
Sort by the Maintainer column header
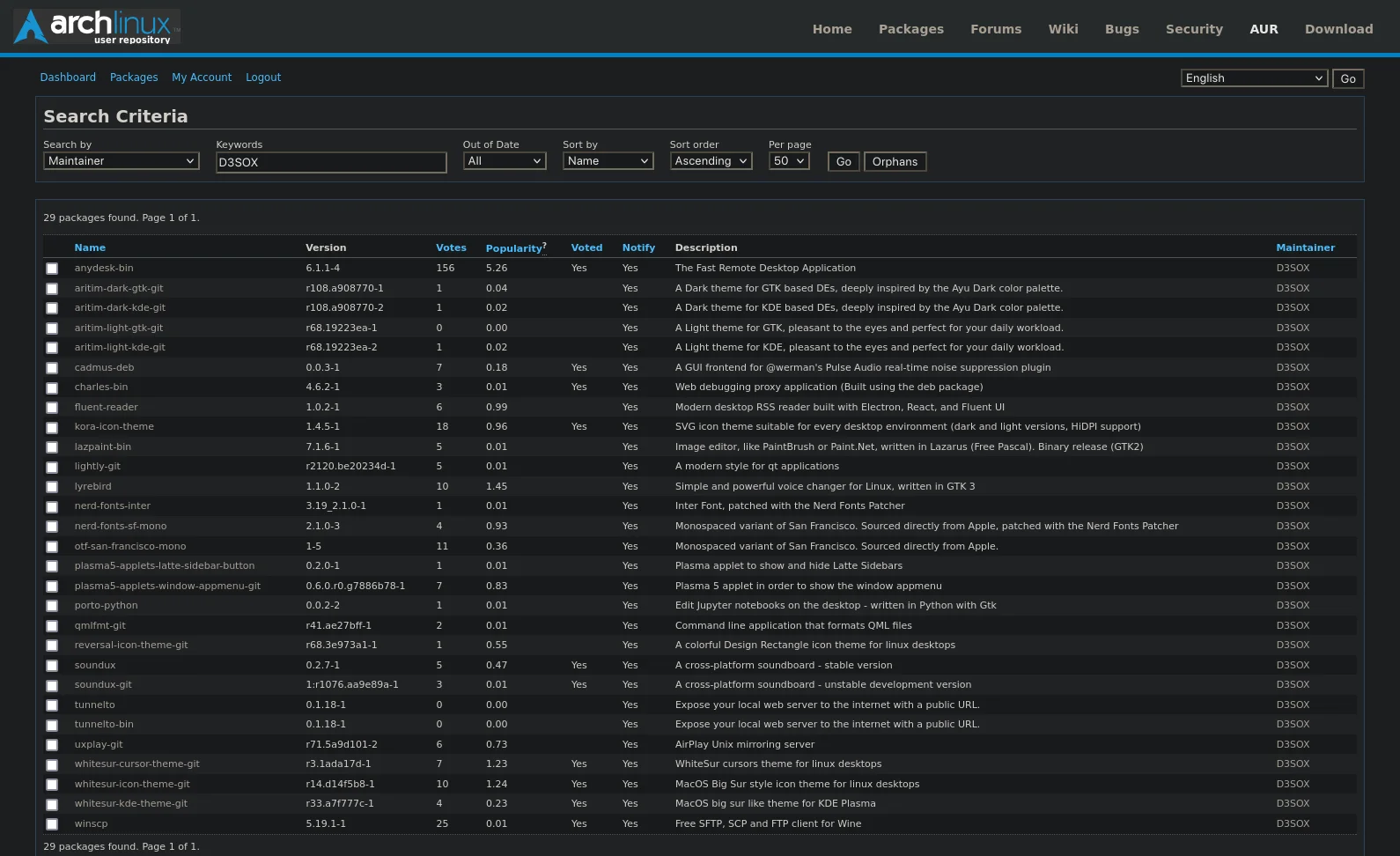point(1305,248)
